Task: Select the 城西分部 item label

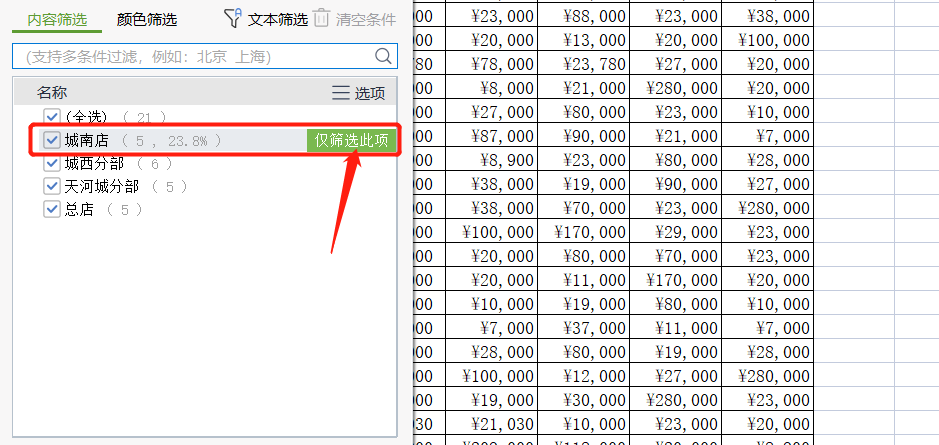Action: click(x=94, y=163)
